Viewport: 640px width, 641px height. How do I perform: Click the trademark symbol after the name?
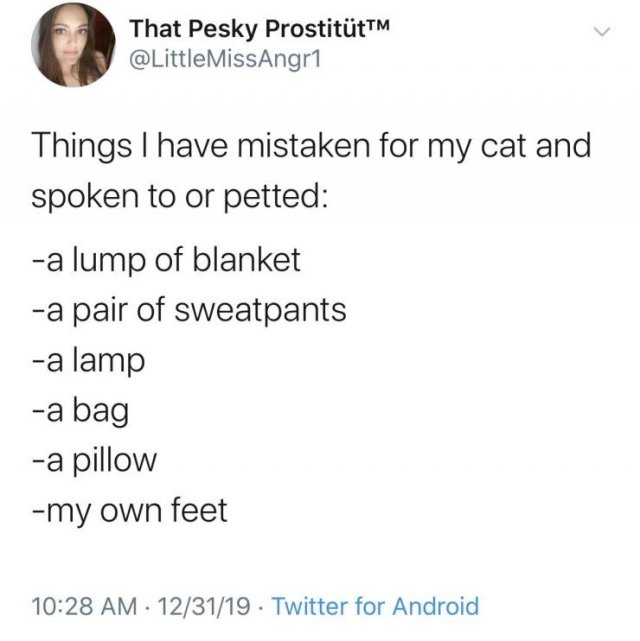(x=377, y=25)
